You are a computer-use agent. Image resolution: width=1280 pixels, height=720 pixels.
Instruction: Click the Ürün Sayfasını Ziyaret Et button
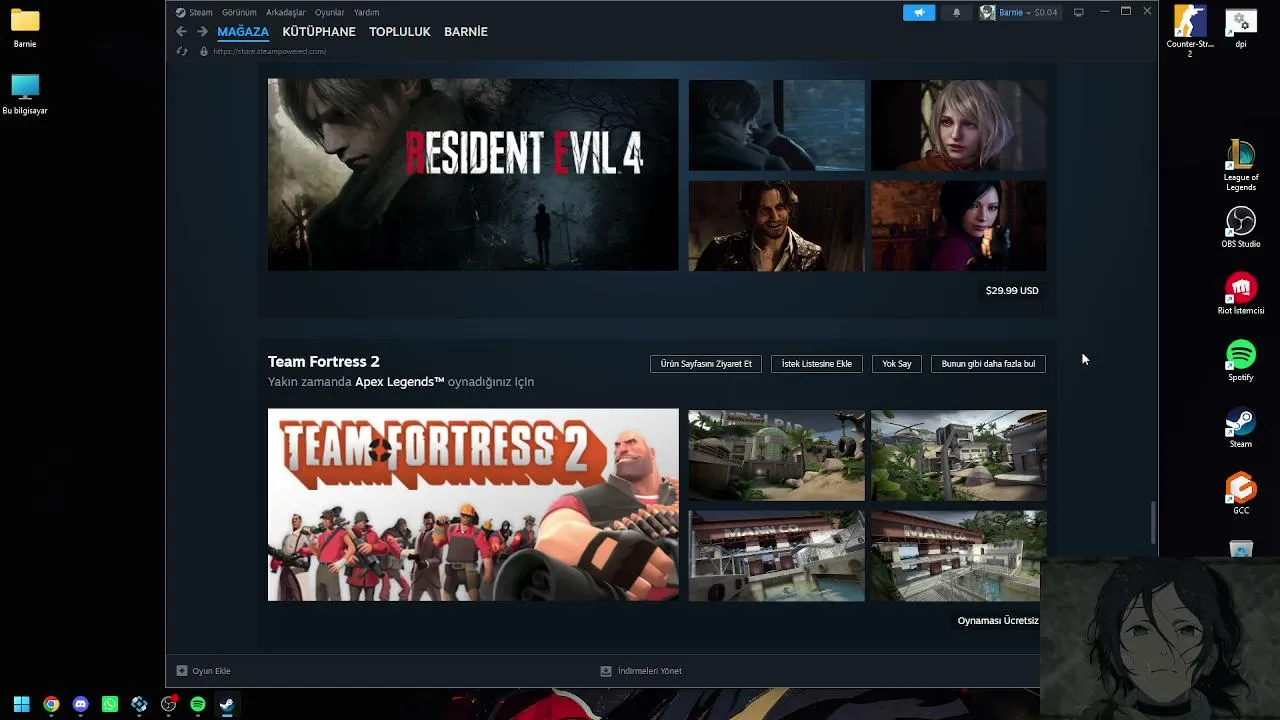pos(706,364)
